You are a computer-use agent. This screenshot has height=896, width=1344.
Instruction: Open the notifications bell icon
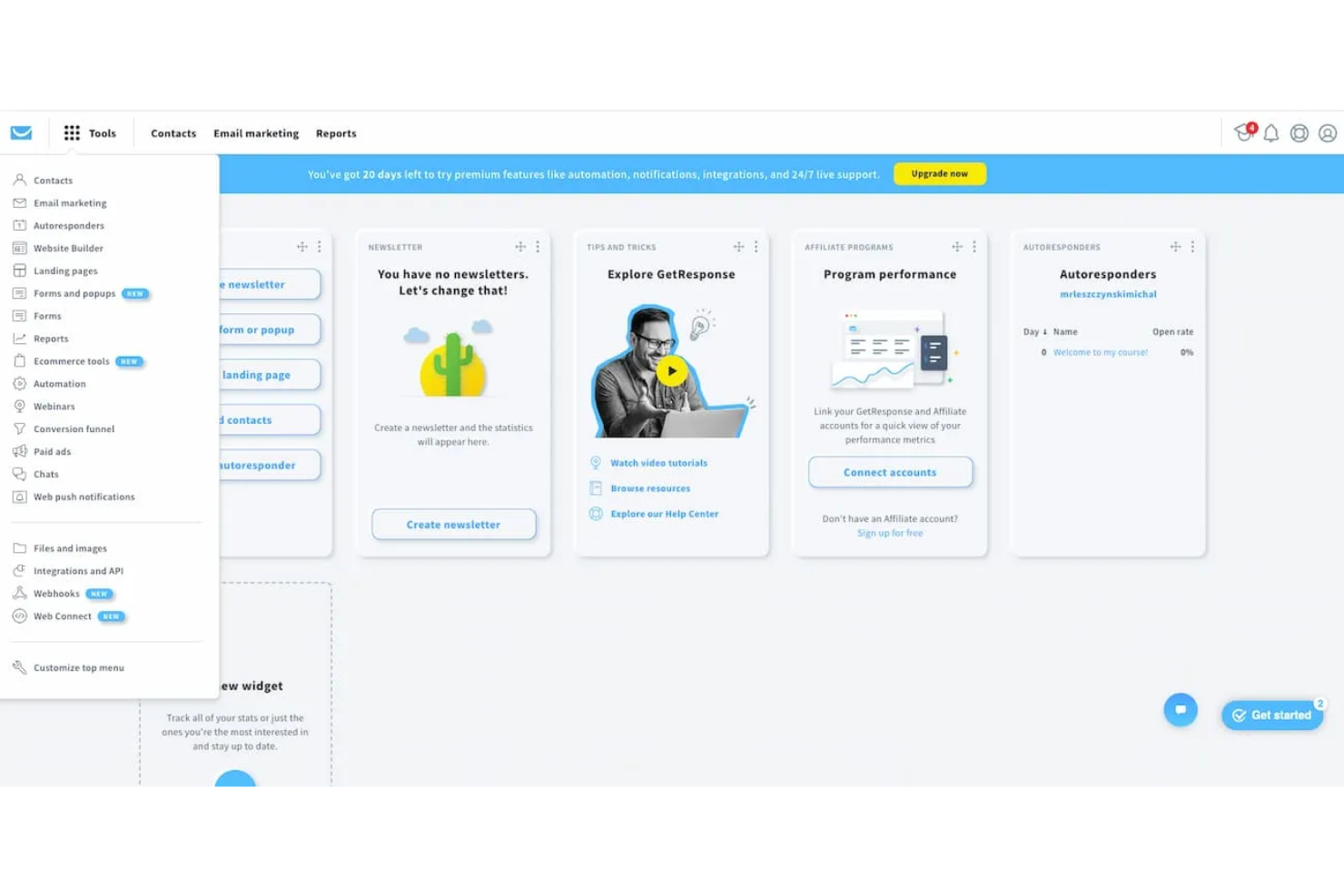click(1271, 133)
